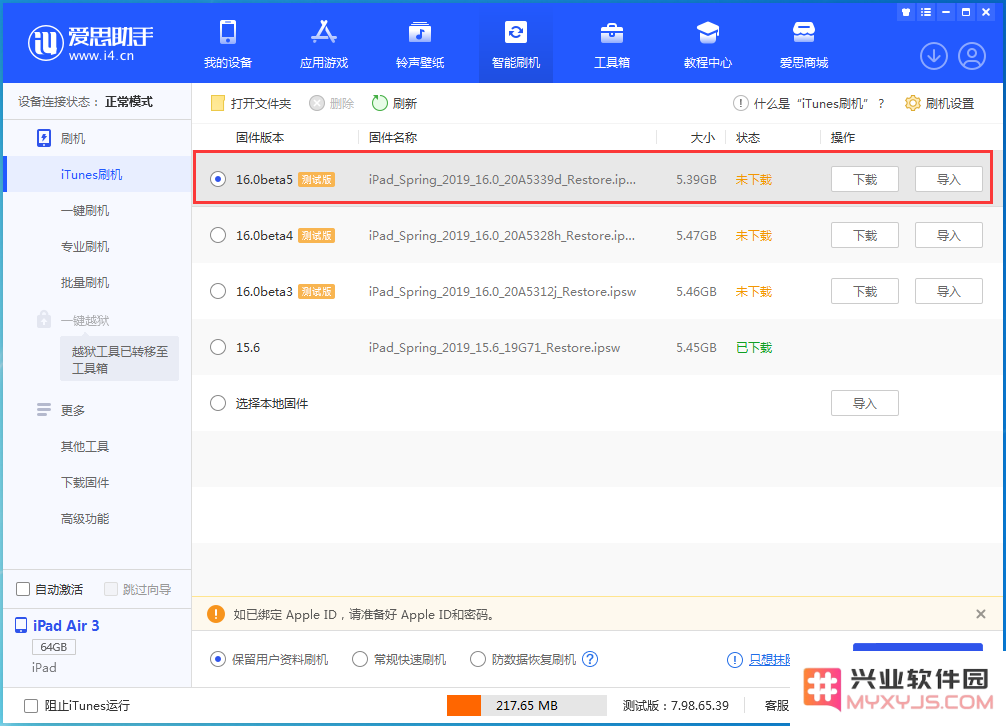Click the 爱思助手 i4 logo
1006x726 pixels.
tap(90, 43)
